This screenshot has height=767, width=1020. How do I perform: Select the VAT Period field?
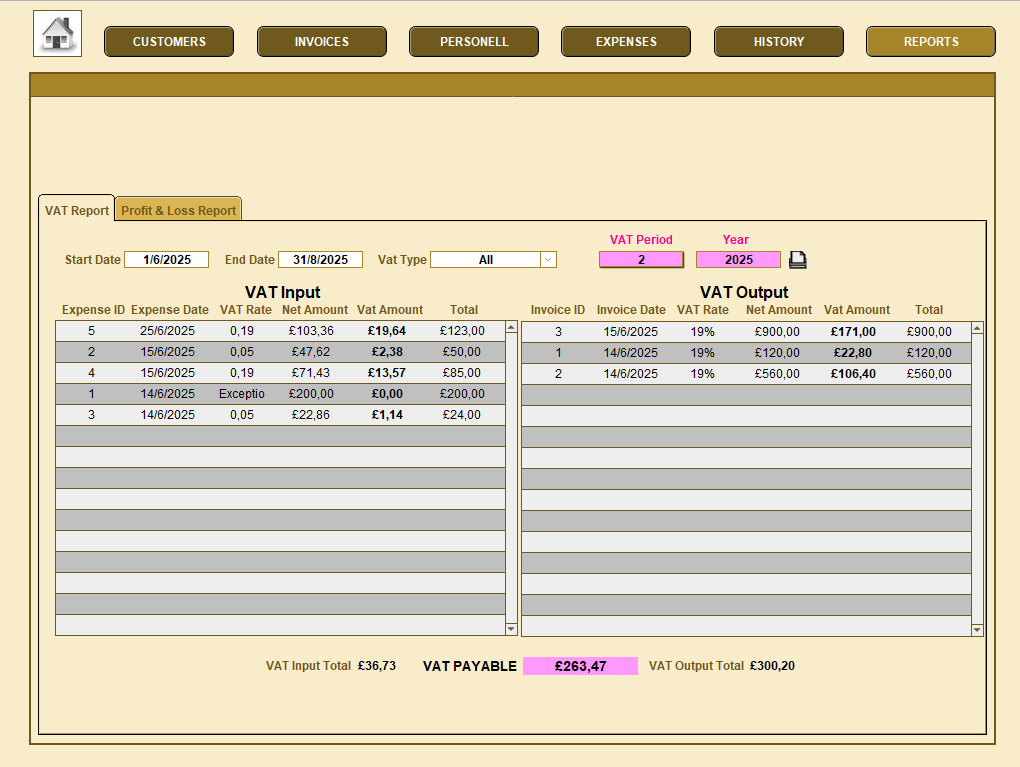point(641,260)
